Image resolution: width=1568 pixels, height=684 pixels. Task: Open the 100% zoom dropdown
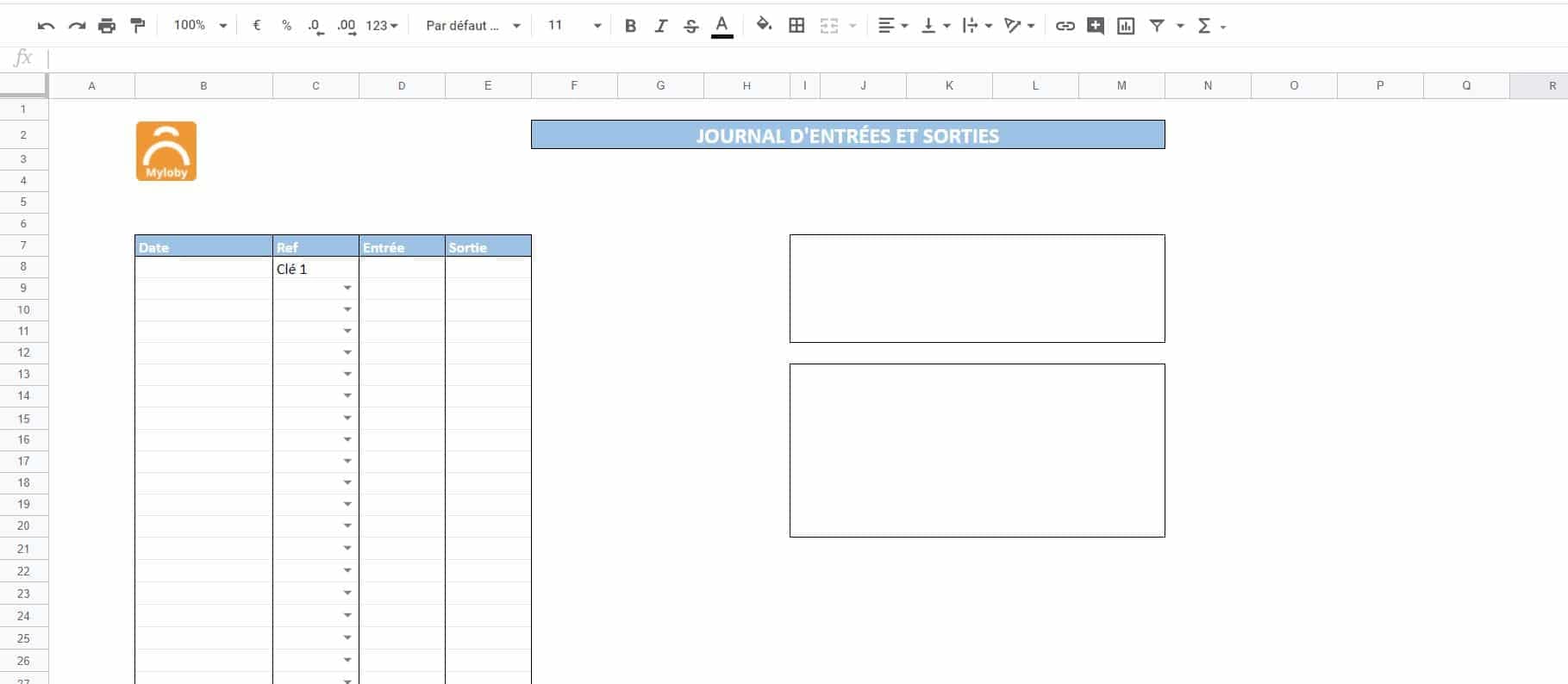coord(200,26)
